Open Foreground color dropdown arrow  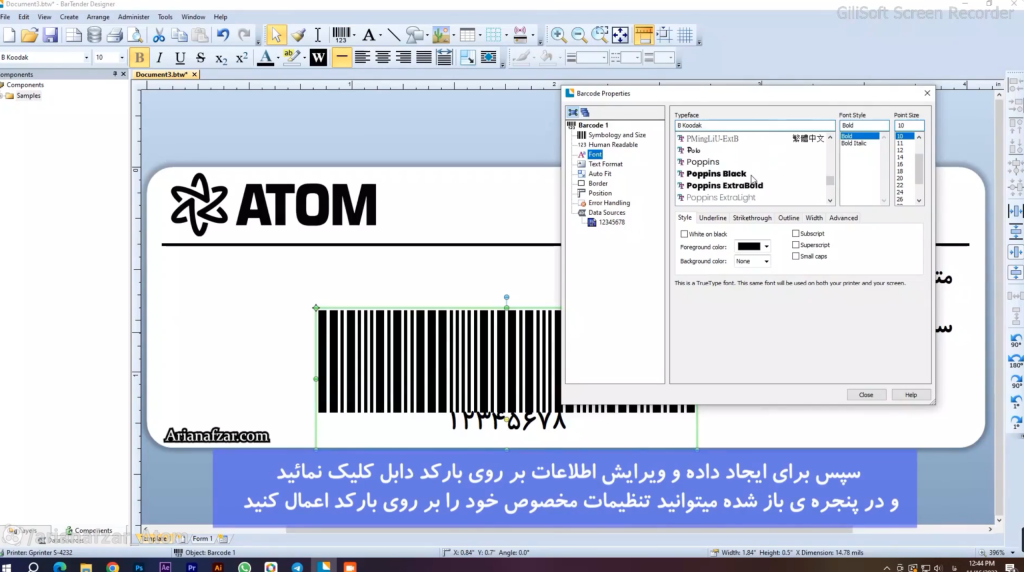click(x=766, y=247)
